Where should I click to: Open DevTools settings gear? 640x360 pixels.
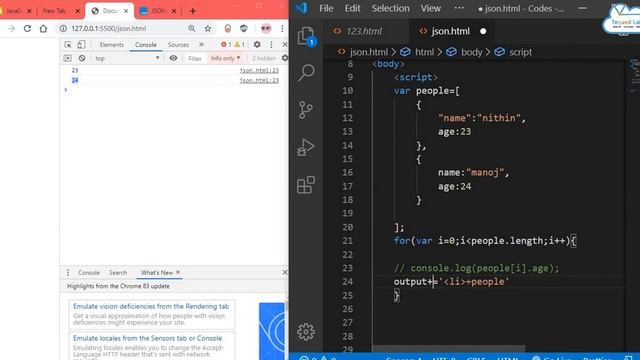[x=257, y=44]
